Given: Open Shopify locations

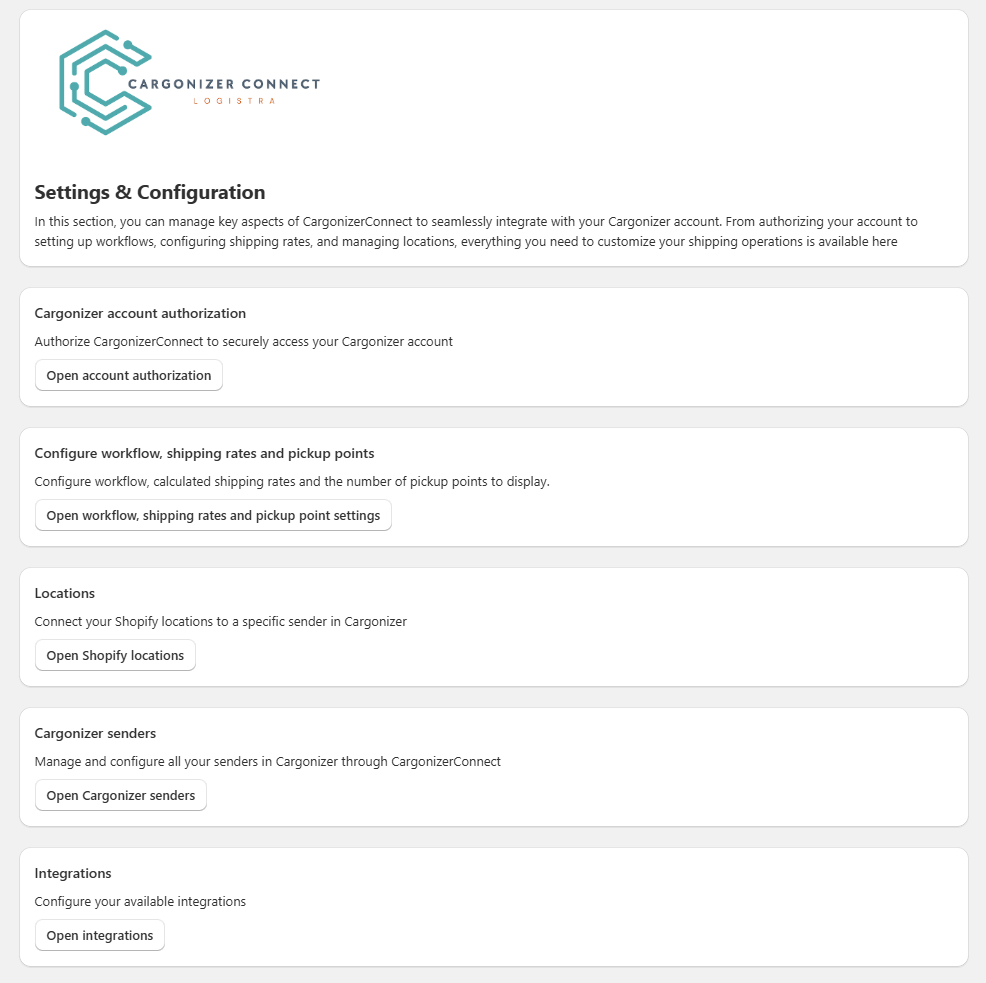Looking at the screenshot, I should point(115,655).
